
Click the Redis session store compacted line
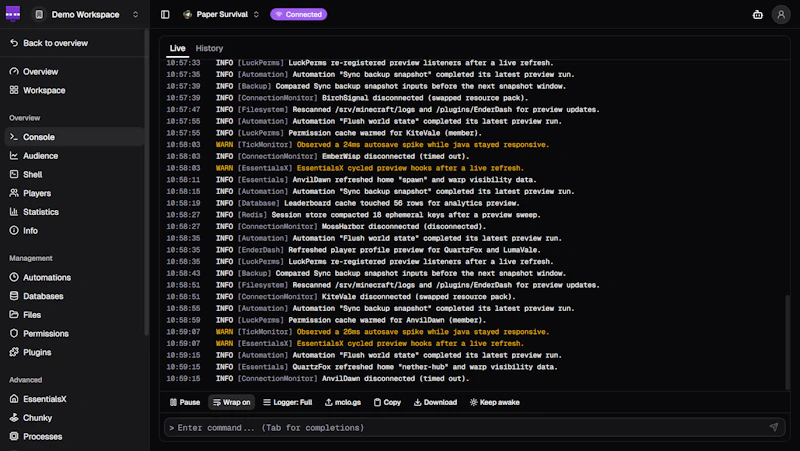click(353, 215)
